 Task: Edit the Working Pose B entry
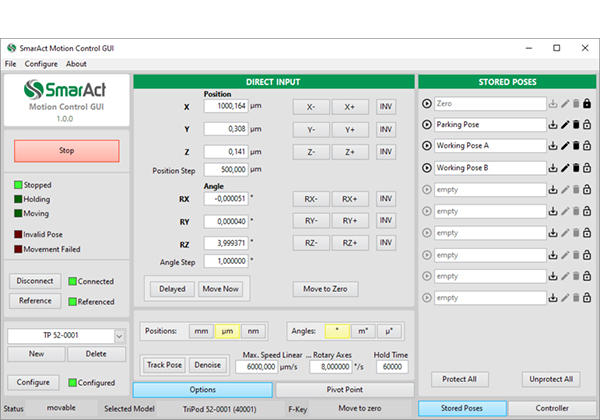coord(565,168)
